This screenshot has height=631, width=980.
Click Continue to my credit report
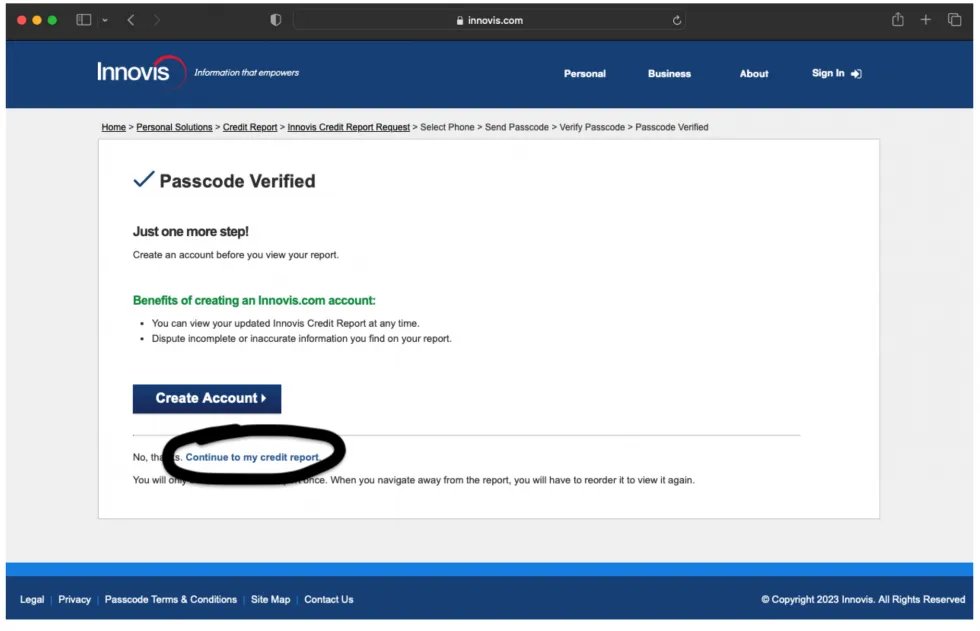pos(252,457)
